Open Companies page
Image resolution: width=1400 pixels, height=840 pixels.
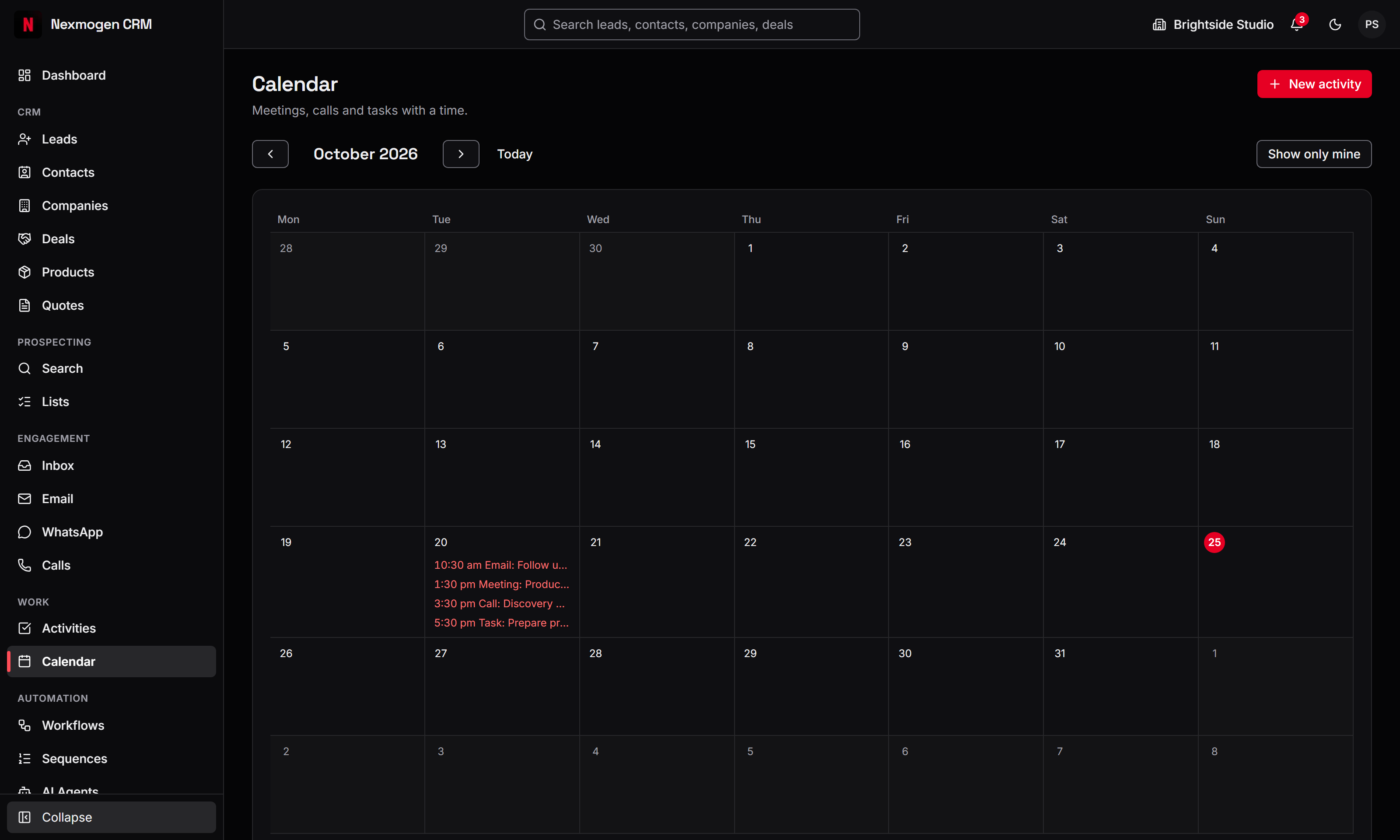coord(112,206)
